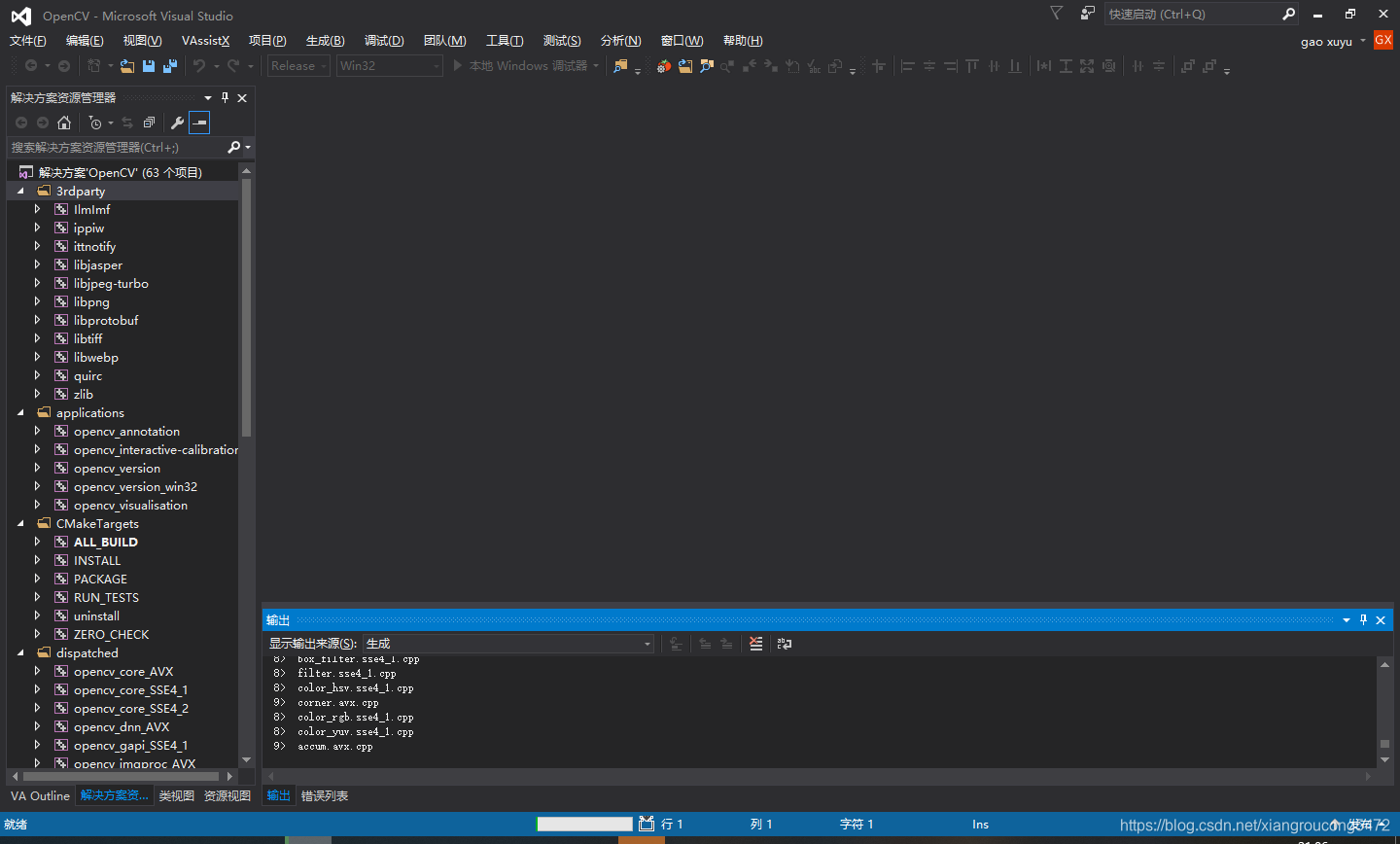Collapse the 3rdparty folder
This screenshot has width=1400, height=844.
click(x=20, y=192)
